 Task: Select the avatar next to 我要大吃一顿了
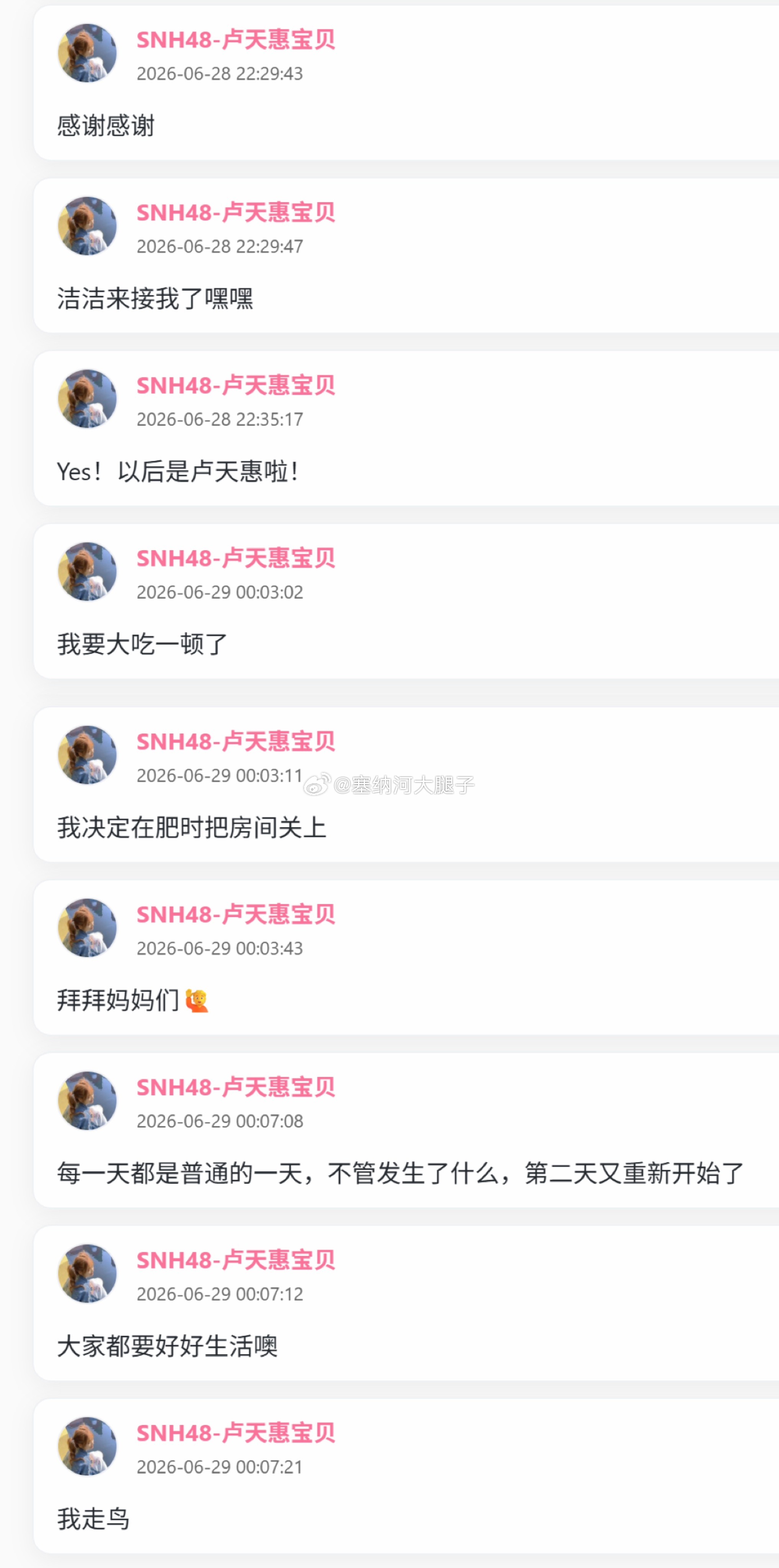tap(87, 572)
